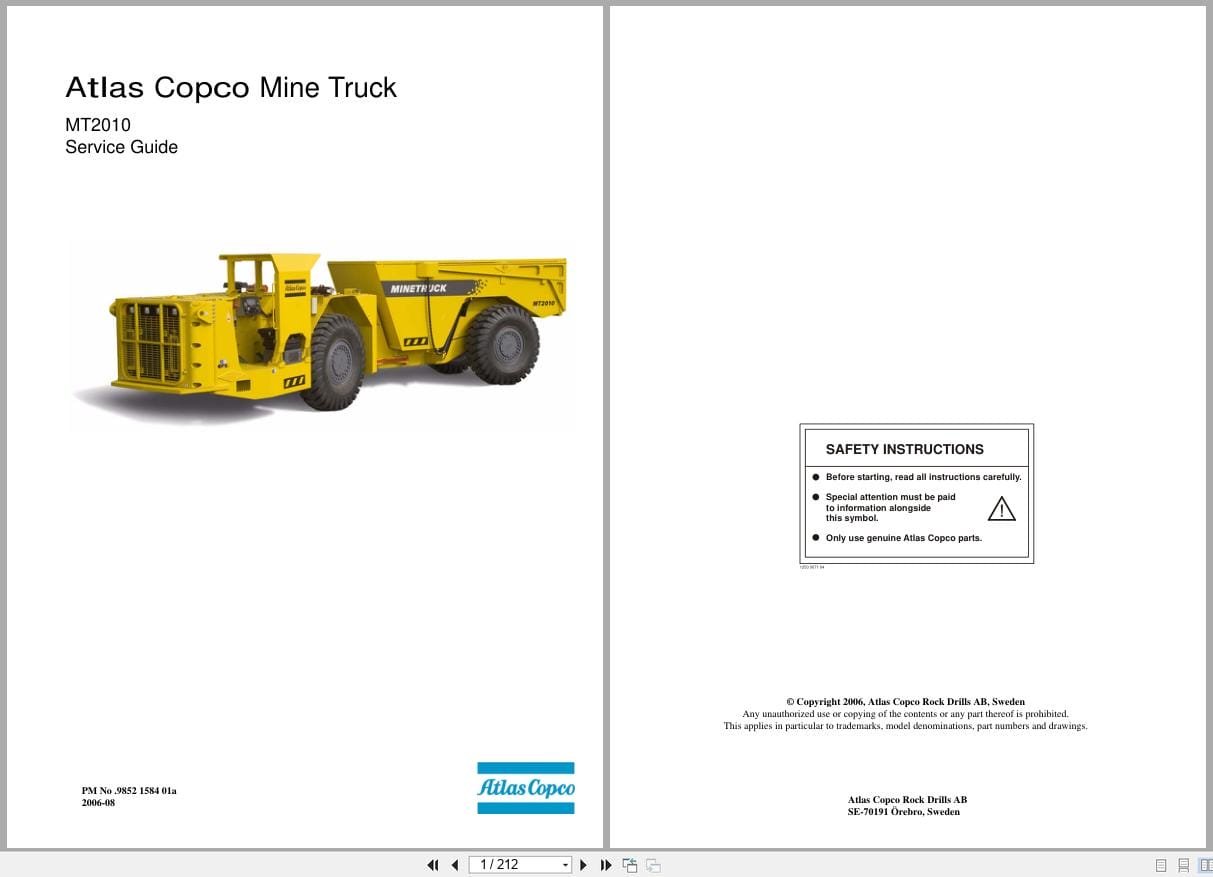Viewport: 1213px width, 877px height.
Task: Click the '2006-08' date text
Action: pos(98,802)
